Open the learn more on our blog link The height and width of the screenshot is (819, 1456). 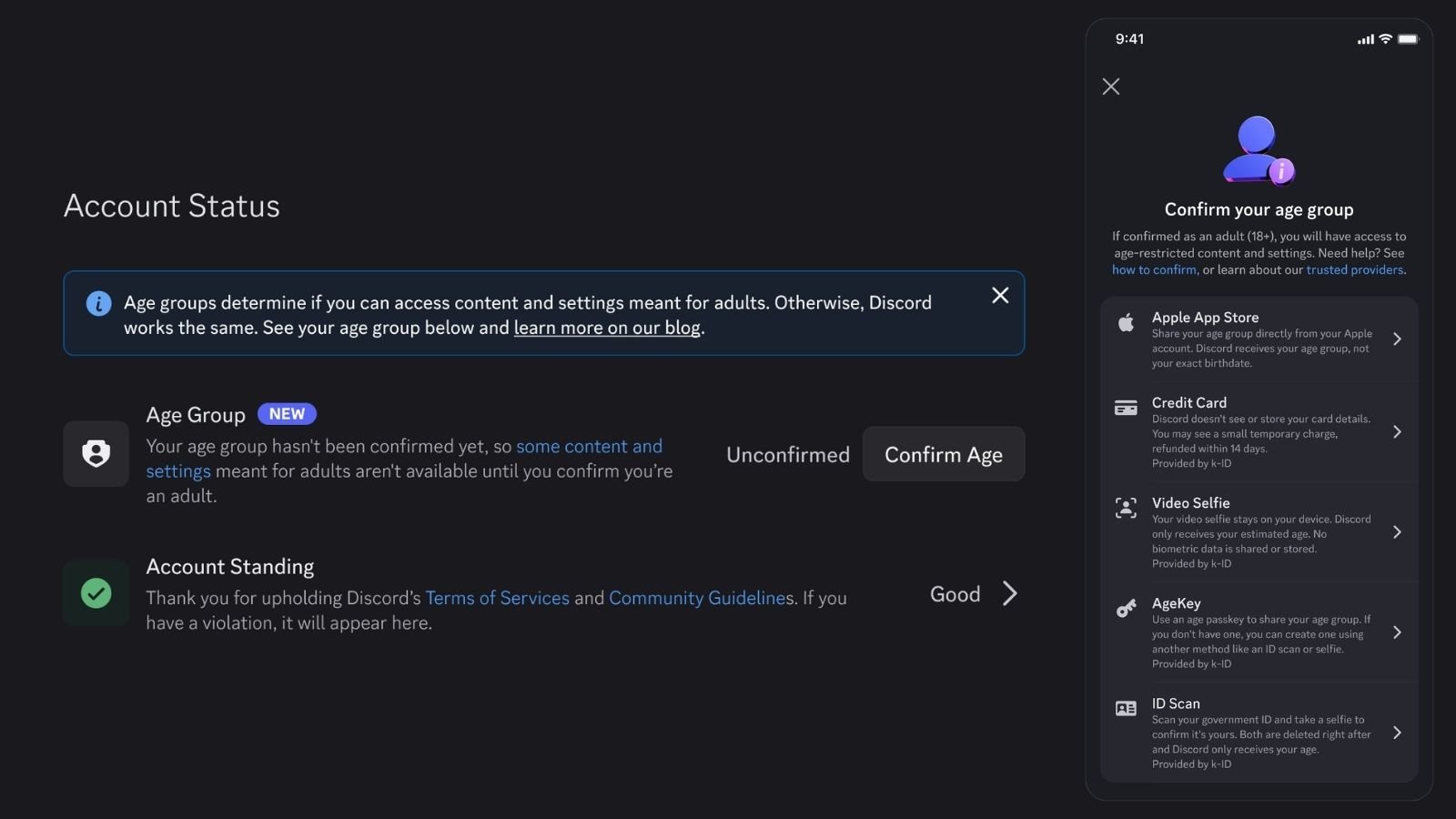point(607,328)
